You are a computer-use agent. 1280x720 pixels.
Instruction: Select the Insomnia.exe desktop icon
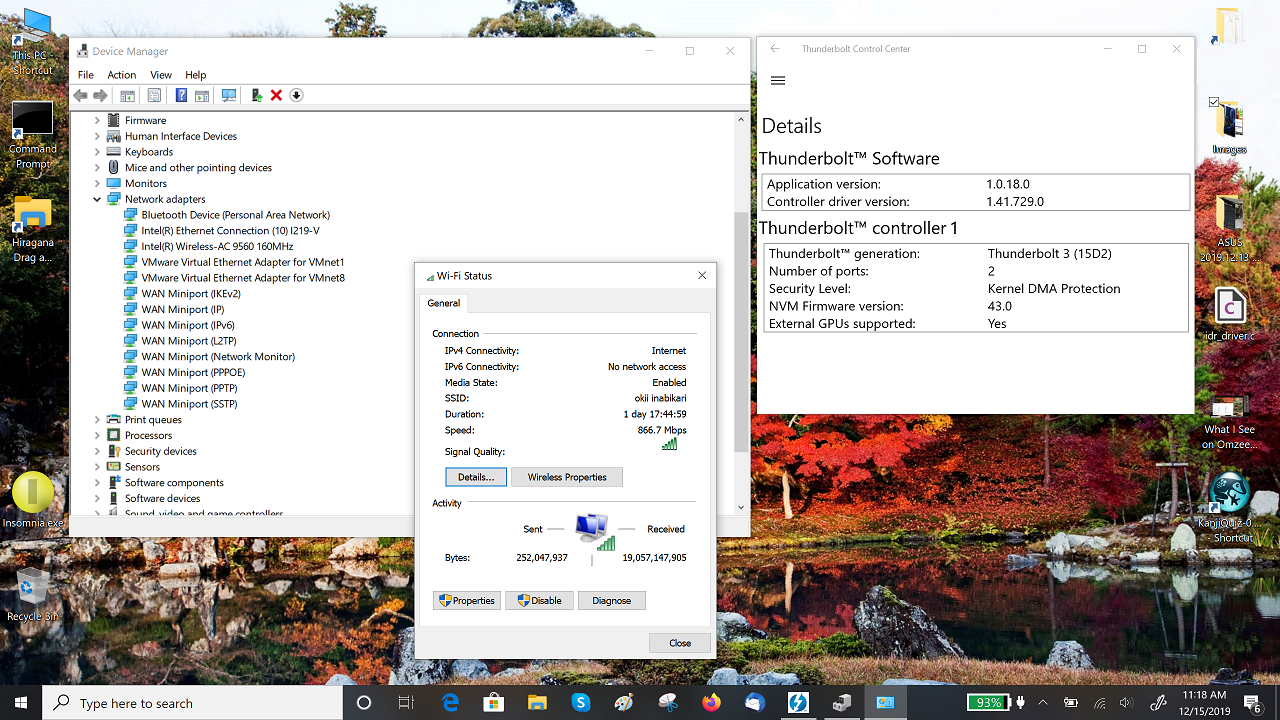[32, 500]
